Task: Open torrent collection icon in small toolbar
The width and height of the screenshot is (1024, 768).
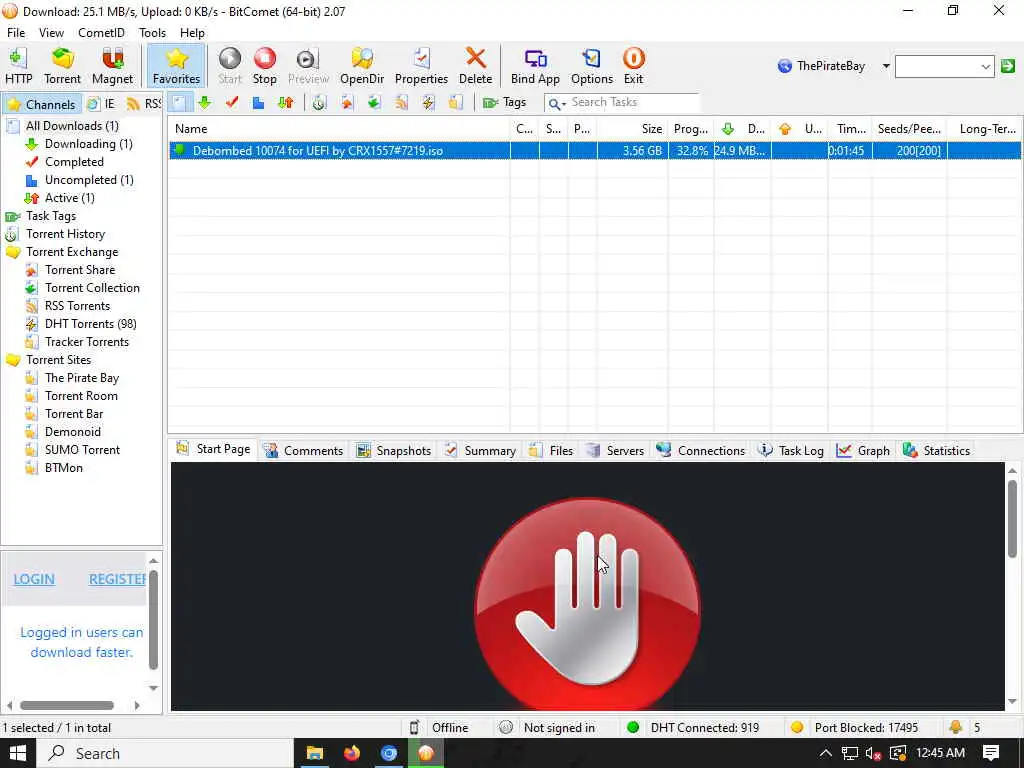Action: pos(374,103)
